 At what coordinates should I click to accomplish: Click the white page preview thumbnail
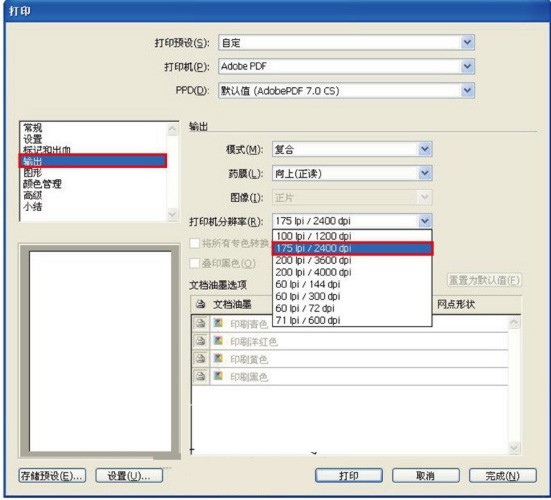[100, 351]
